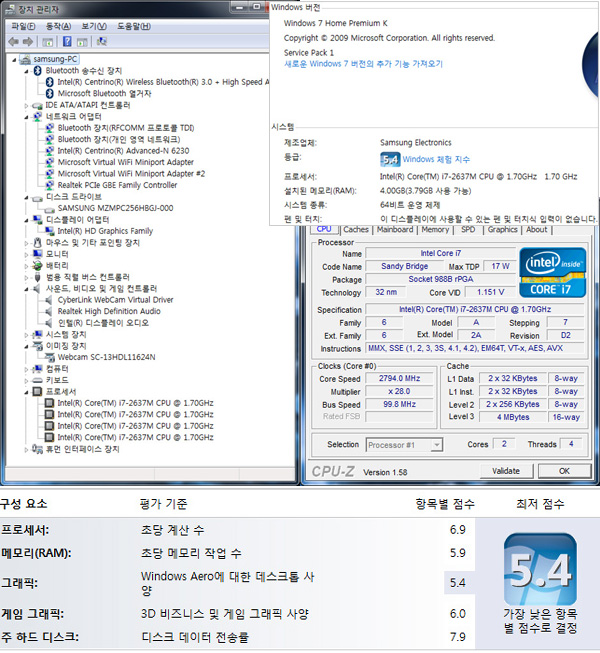Click the Intel Centrino Advanced-N 6230 icon
Viewport: 600px width, 653px height.
pyautogui.click(x=50, y=151)
